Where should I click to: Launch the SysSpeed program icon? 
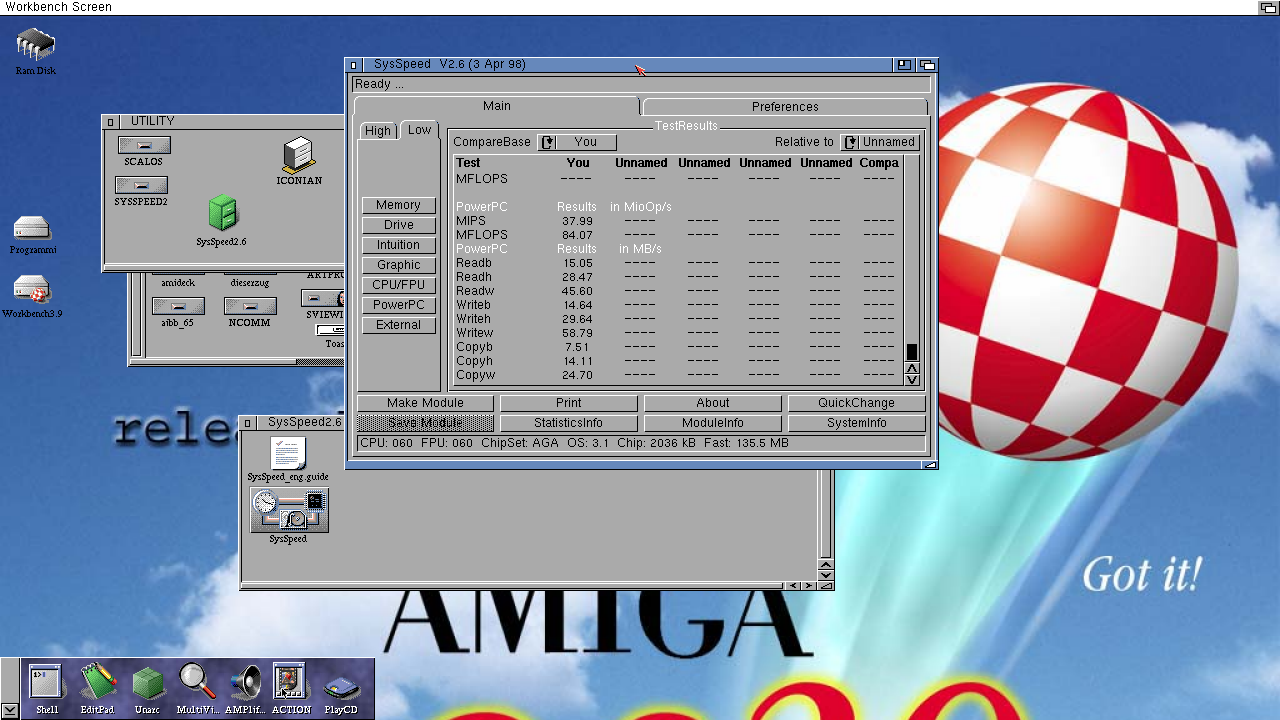(289, 516)
